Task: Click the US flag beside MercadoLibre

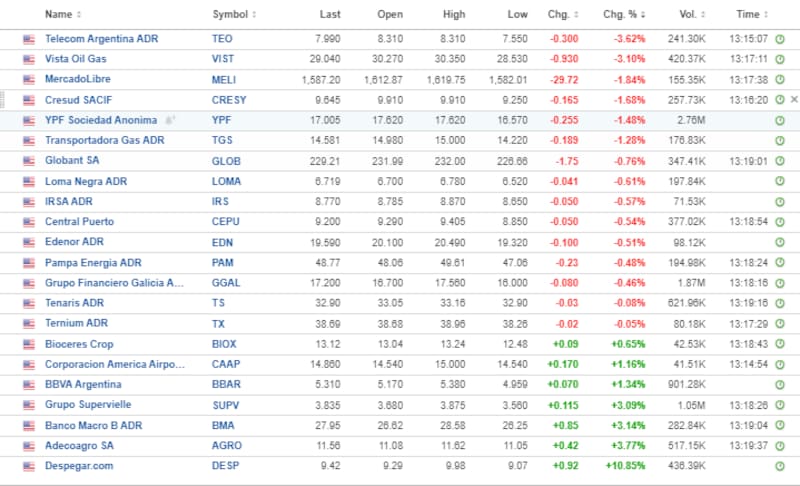Action: (x=28, y=79)
